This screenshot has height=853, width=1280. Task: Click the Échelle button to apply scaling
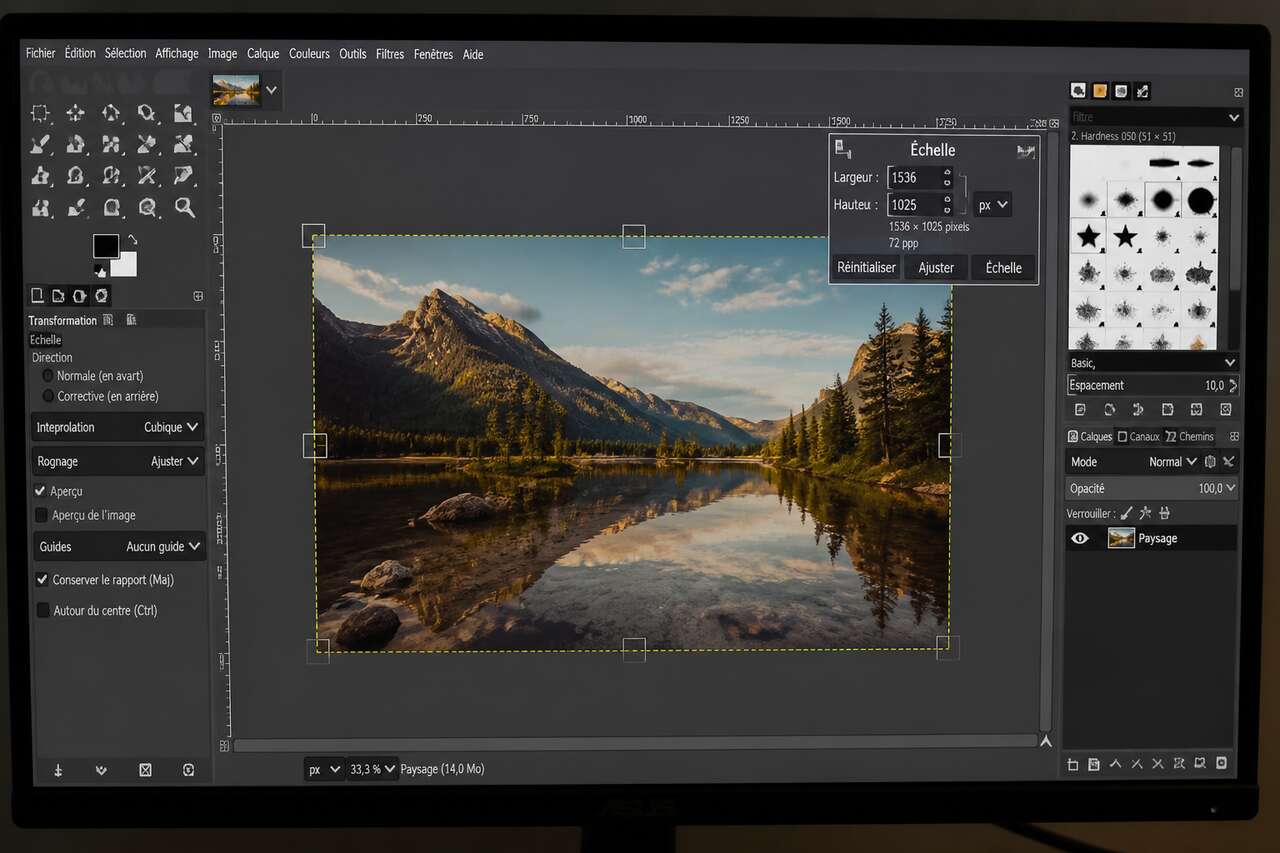pos(1003,268)
